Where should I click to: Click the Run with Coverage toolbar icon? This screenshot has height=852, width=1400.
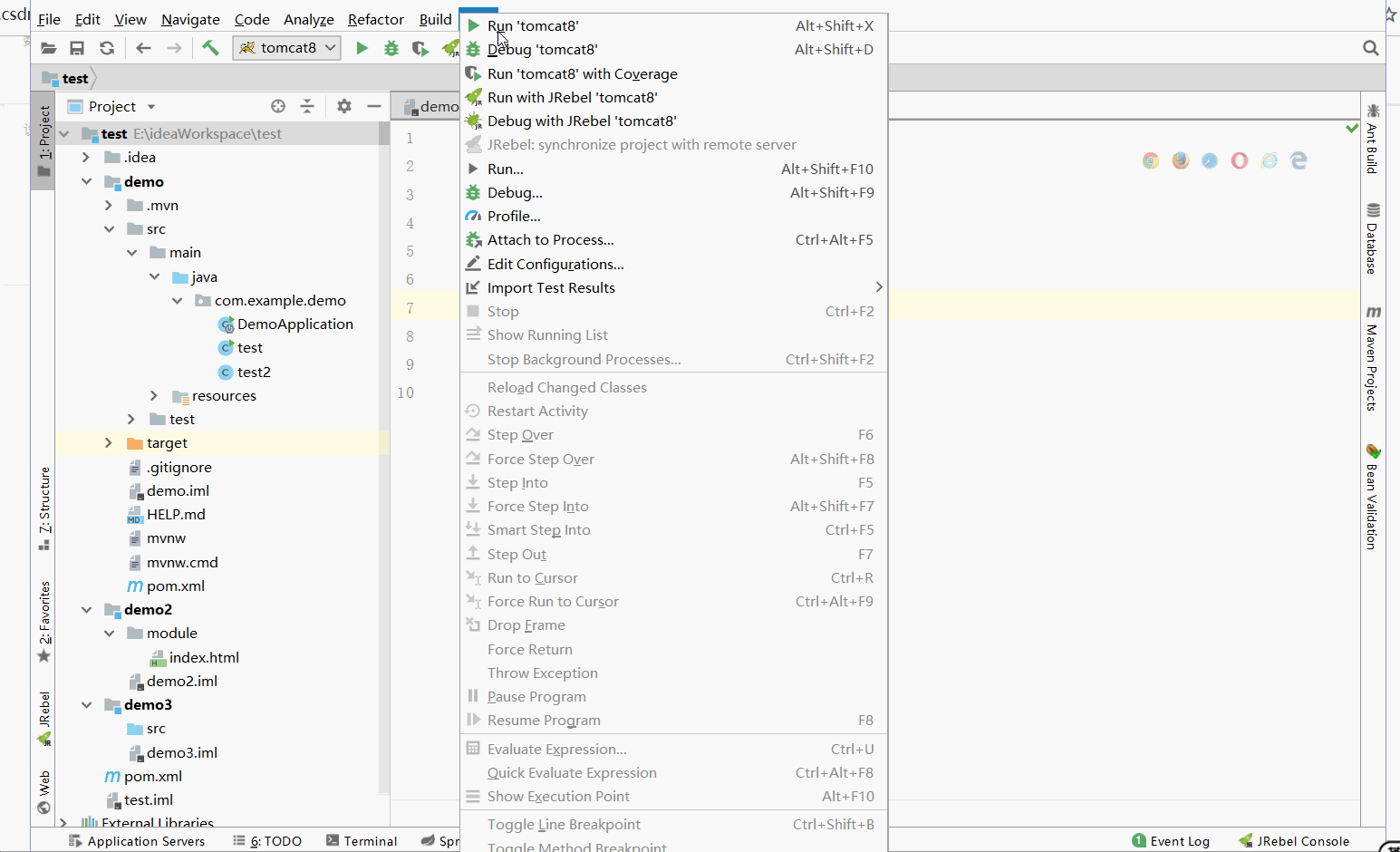420,48
